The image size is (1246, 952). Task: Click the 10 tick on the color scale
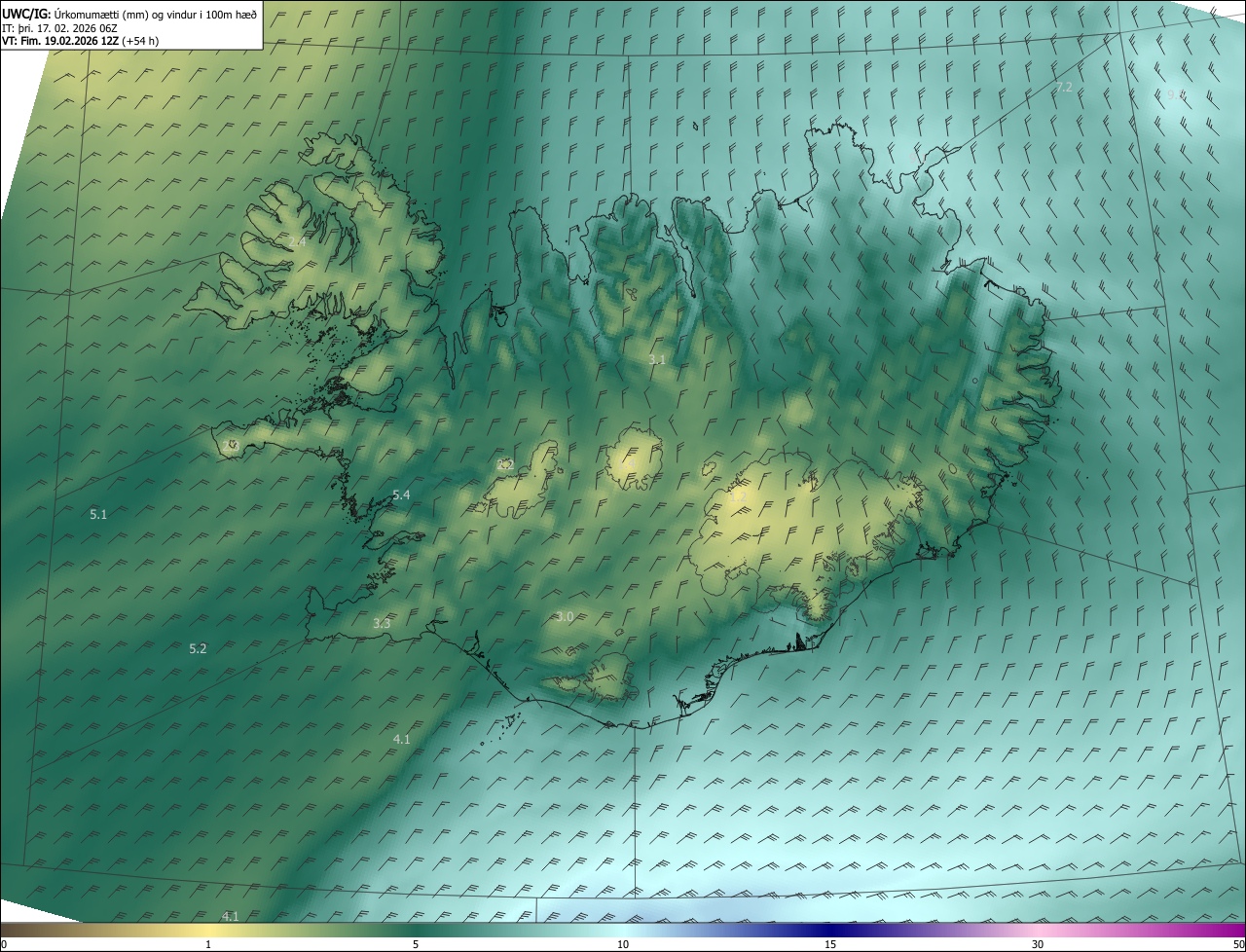click(x=623, y=944)
